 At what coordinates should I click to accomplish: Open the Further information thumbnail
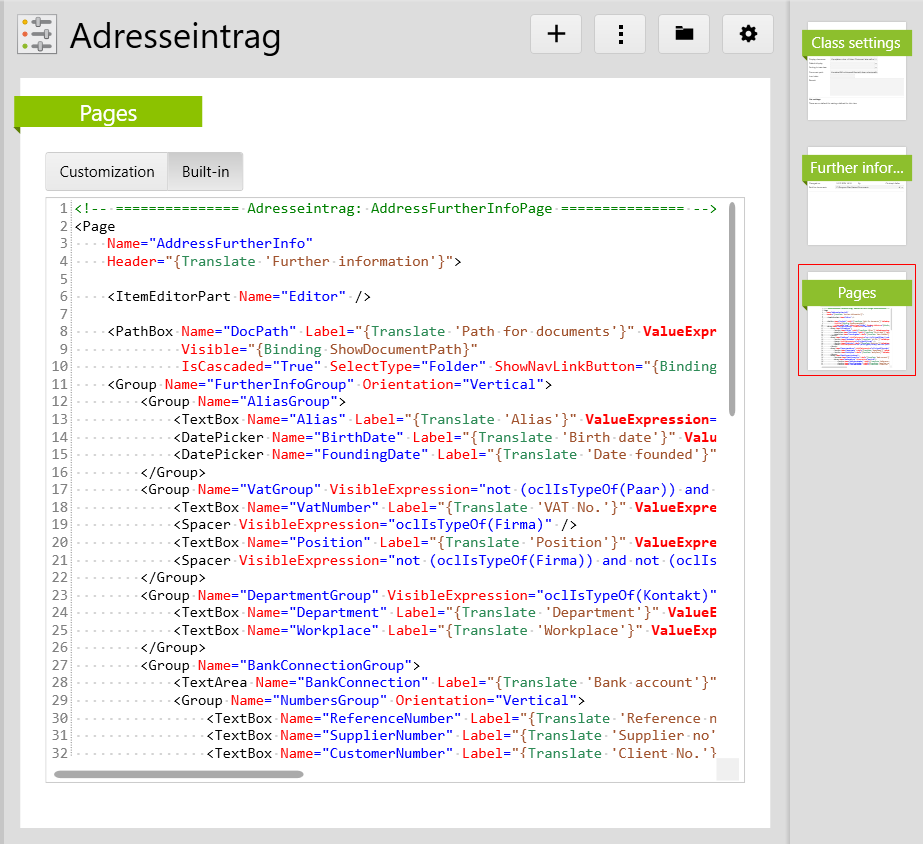click(856, 196)
